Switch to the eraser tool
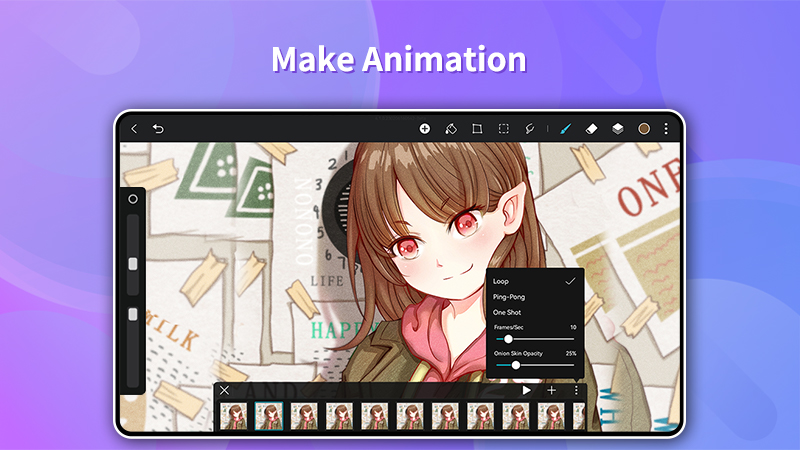Image resolution: width=800 pixels, height=450 pixels. point(591,129)
